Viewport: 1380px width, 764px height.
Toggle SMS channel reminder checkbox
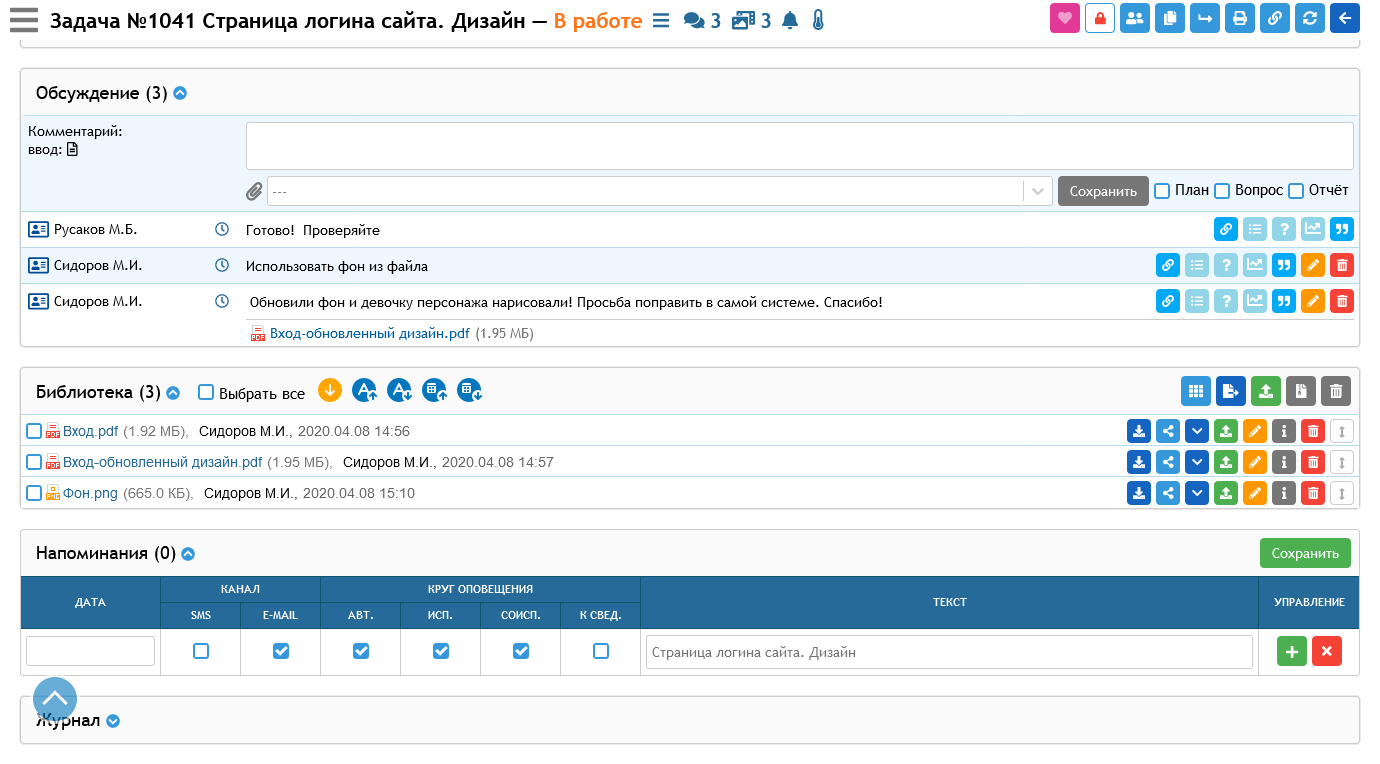(x=201, y=651)
